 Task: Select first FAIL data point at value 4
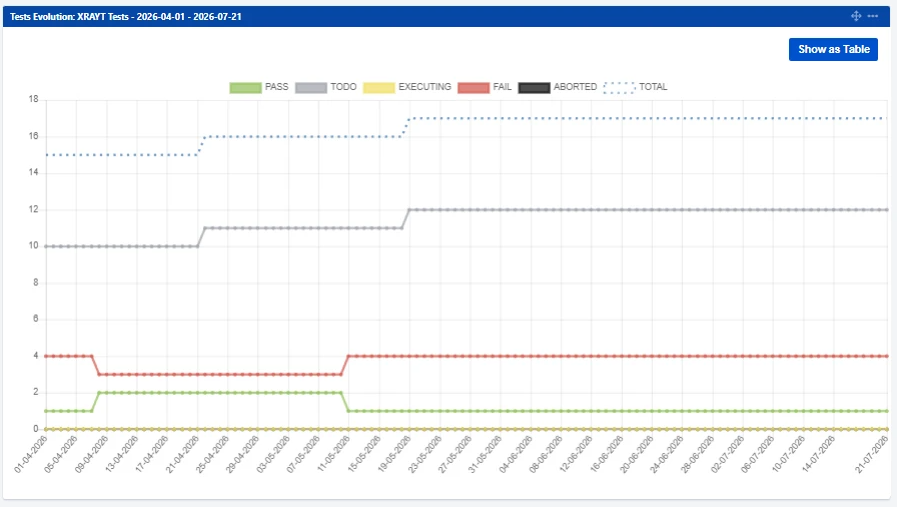46,356
